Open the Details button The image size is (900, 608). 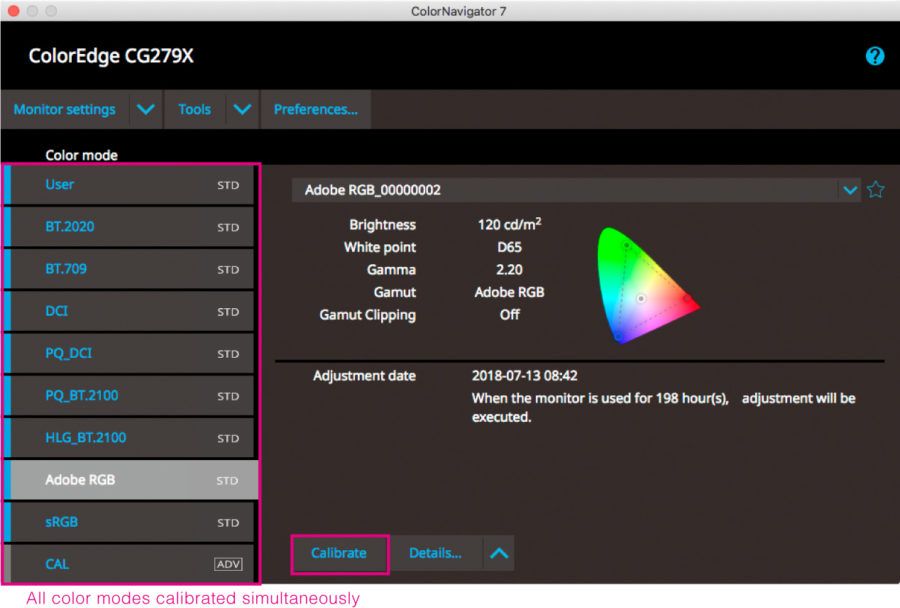click(436, 553)
